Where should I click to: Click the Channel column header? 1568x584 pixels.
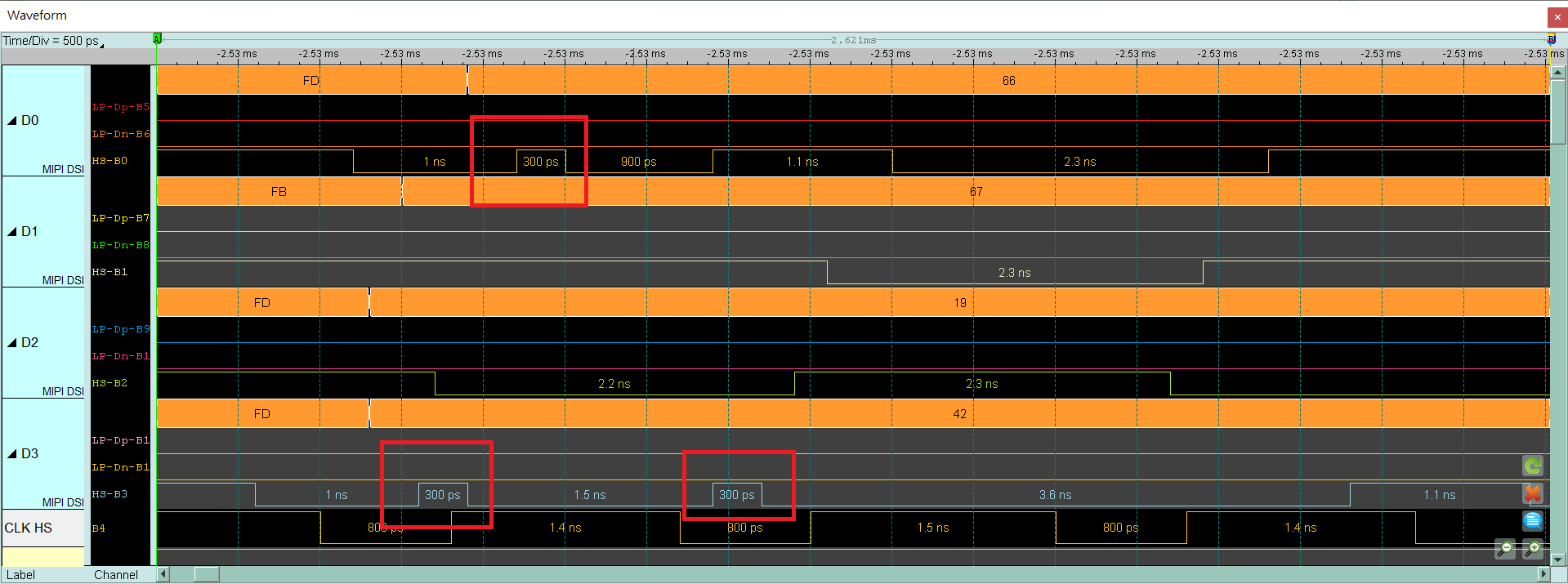click(116, 575)
